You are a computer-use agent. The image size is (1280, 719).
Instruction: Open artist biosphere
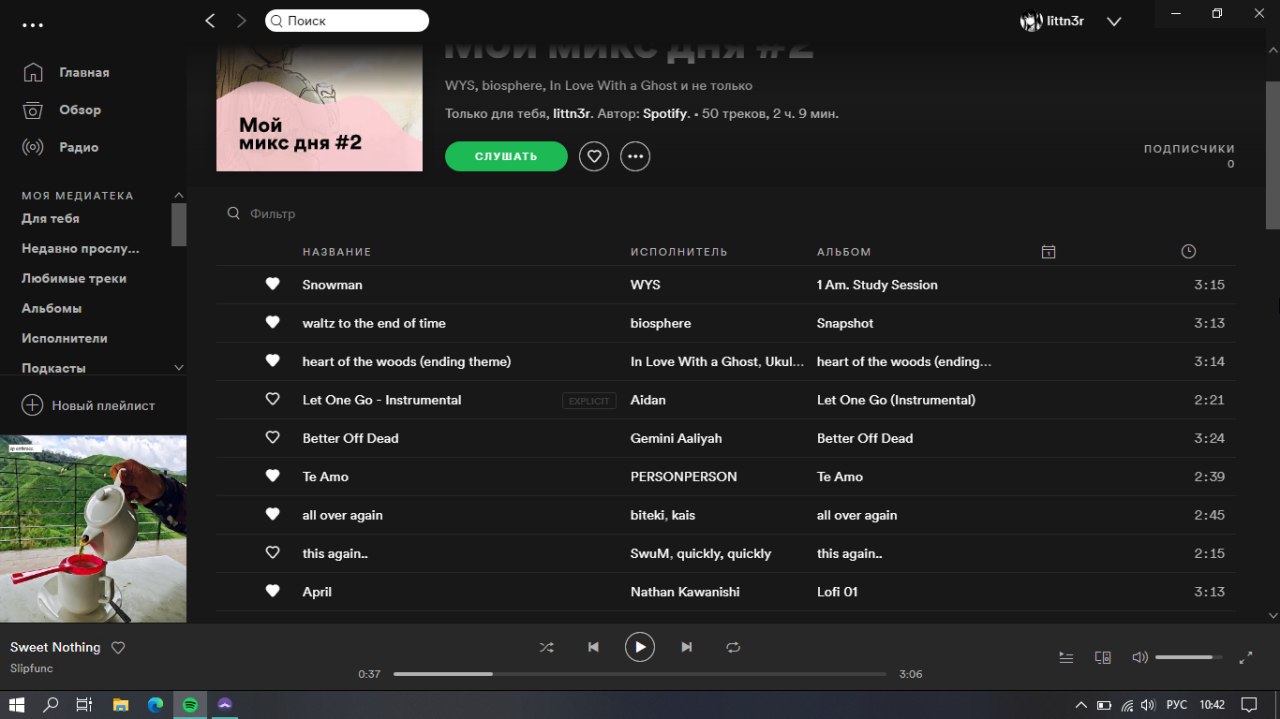(661, 323)
